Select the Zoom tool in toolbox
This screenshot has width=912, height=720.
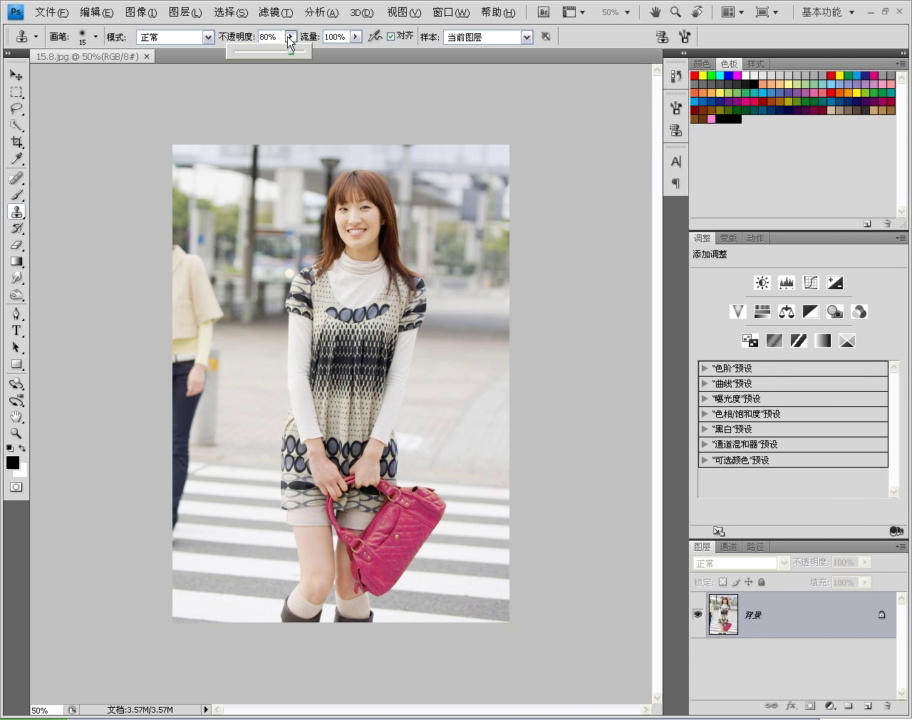point(16,434)
